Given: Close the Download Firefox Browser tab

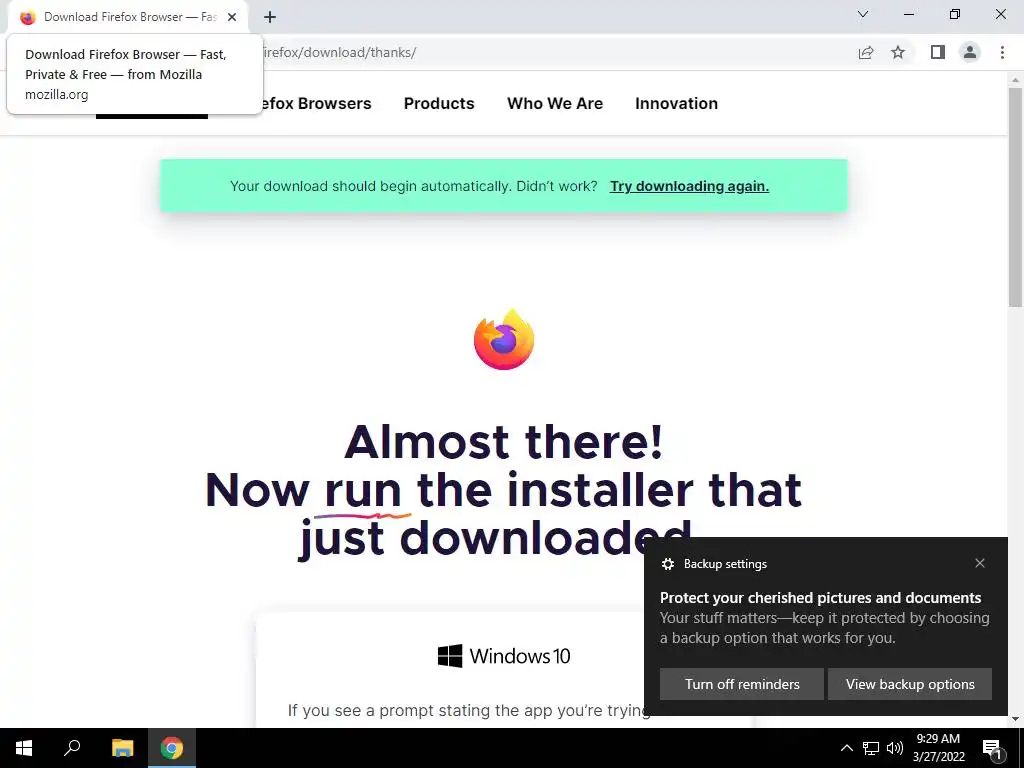Looking at the screenshot, I should (x=232, y=17).
